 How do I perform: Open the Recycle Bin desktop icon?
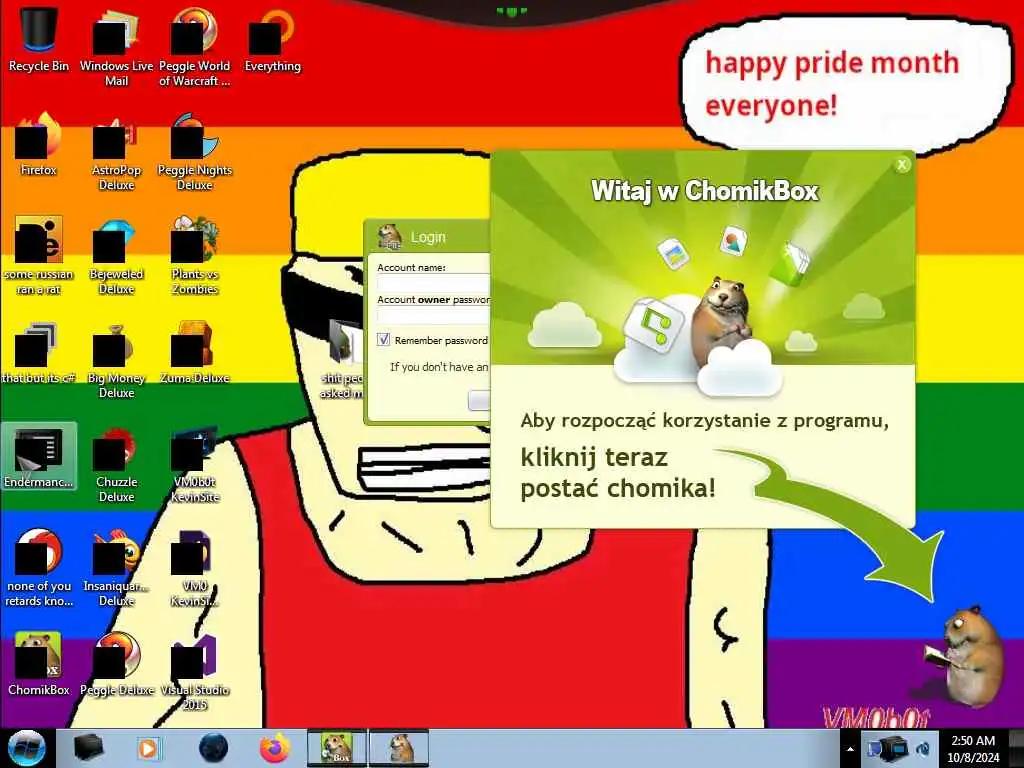(39, 40)
